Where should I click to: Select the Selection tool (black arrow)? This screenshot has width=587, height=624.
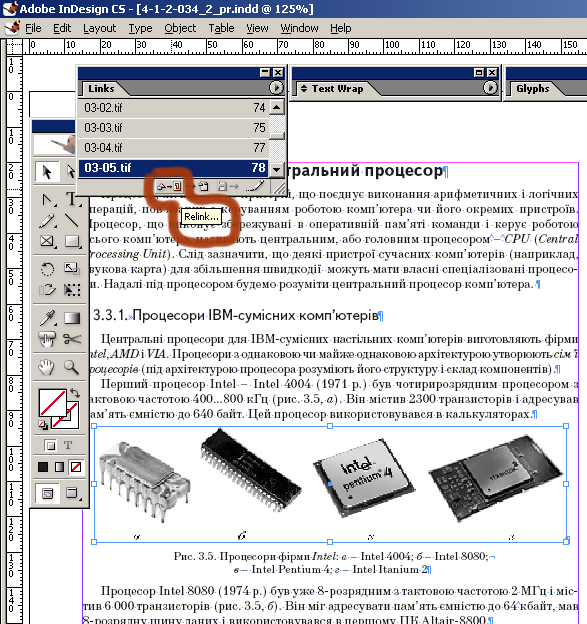tap(47, 172)
